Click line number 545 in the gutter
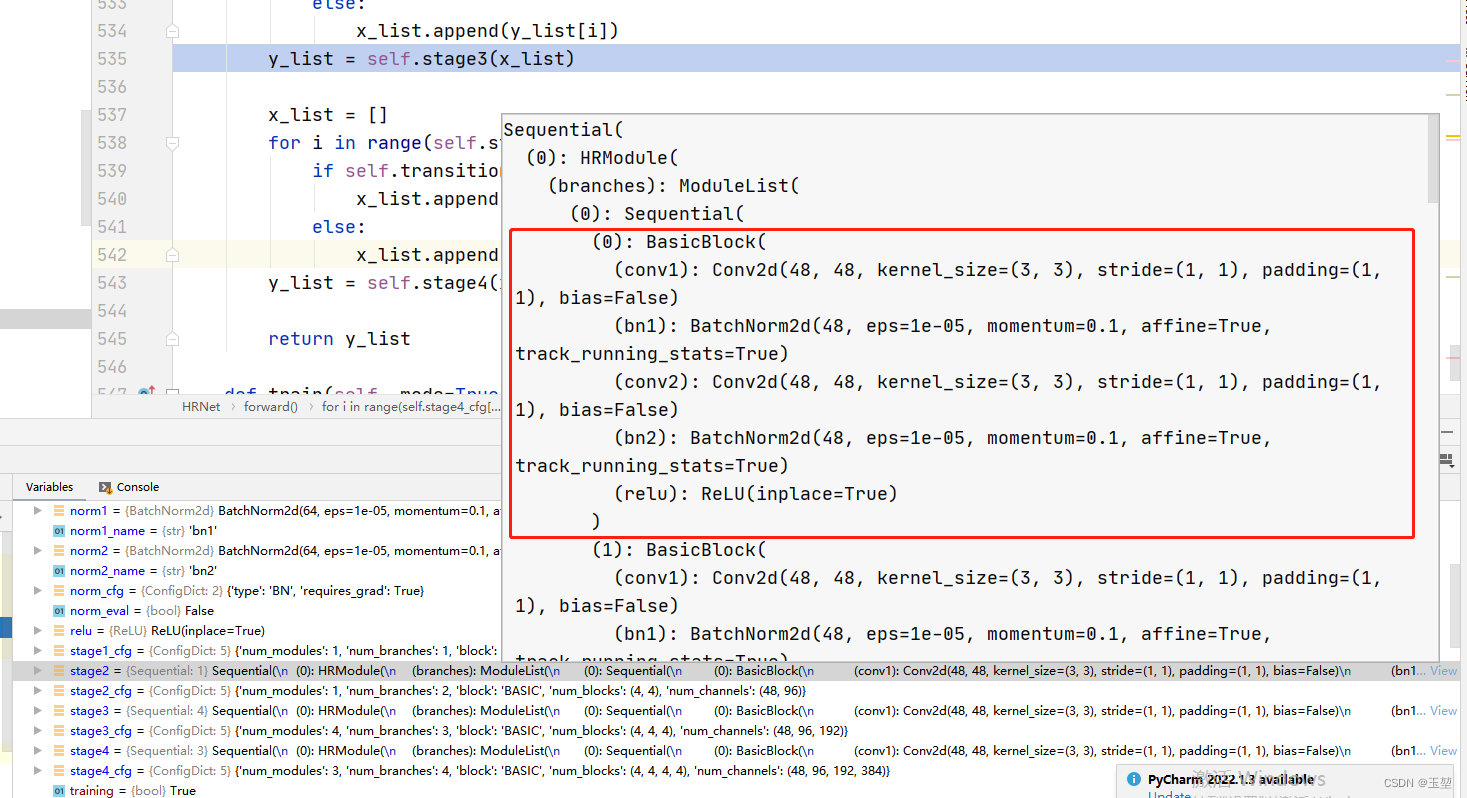The image size is (1467, 798). pyautogui.click(x=112, y=339)
